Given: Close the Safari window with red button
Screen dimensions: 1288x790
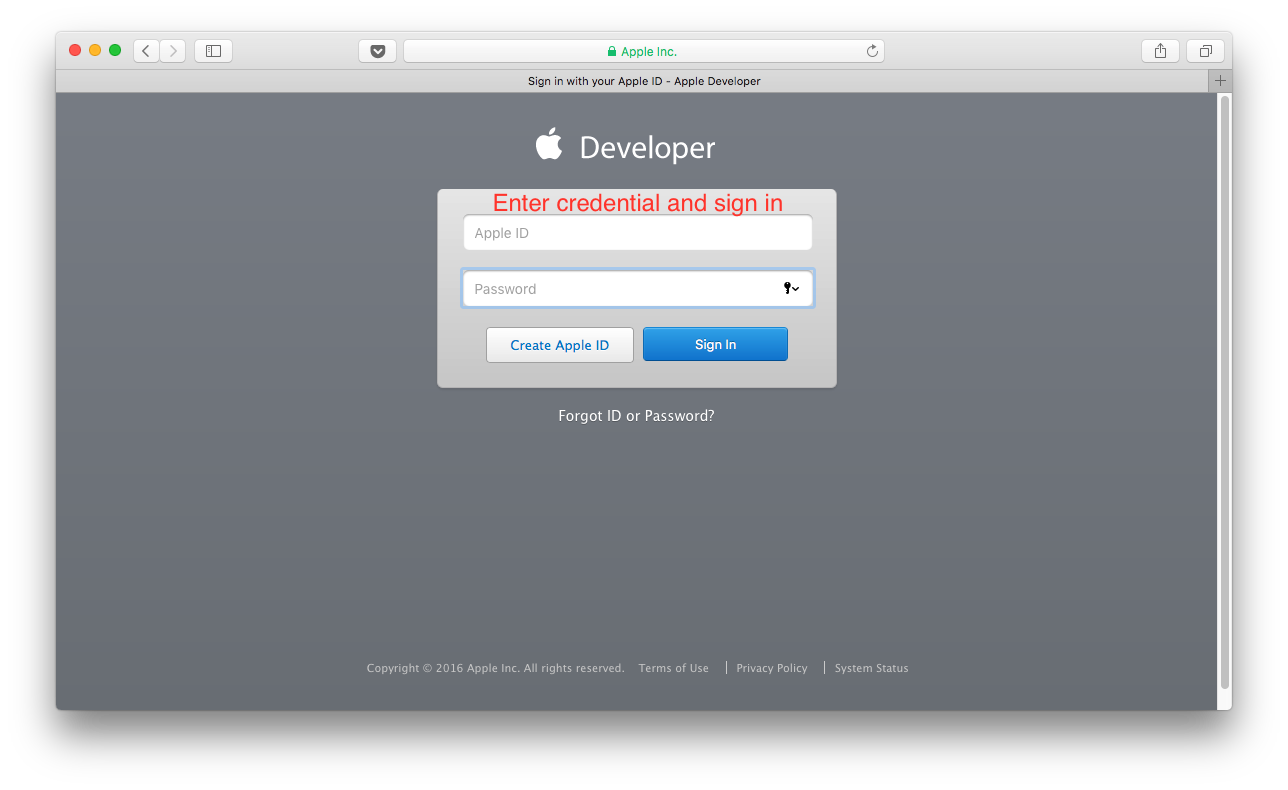Looking at the screenshot, I should pos(75,50).
